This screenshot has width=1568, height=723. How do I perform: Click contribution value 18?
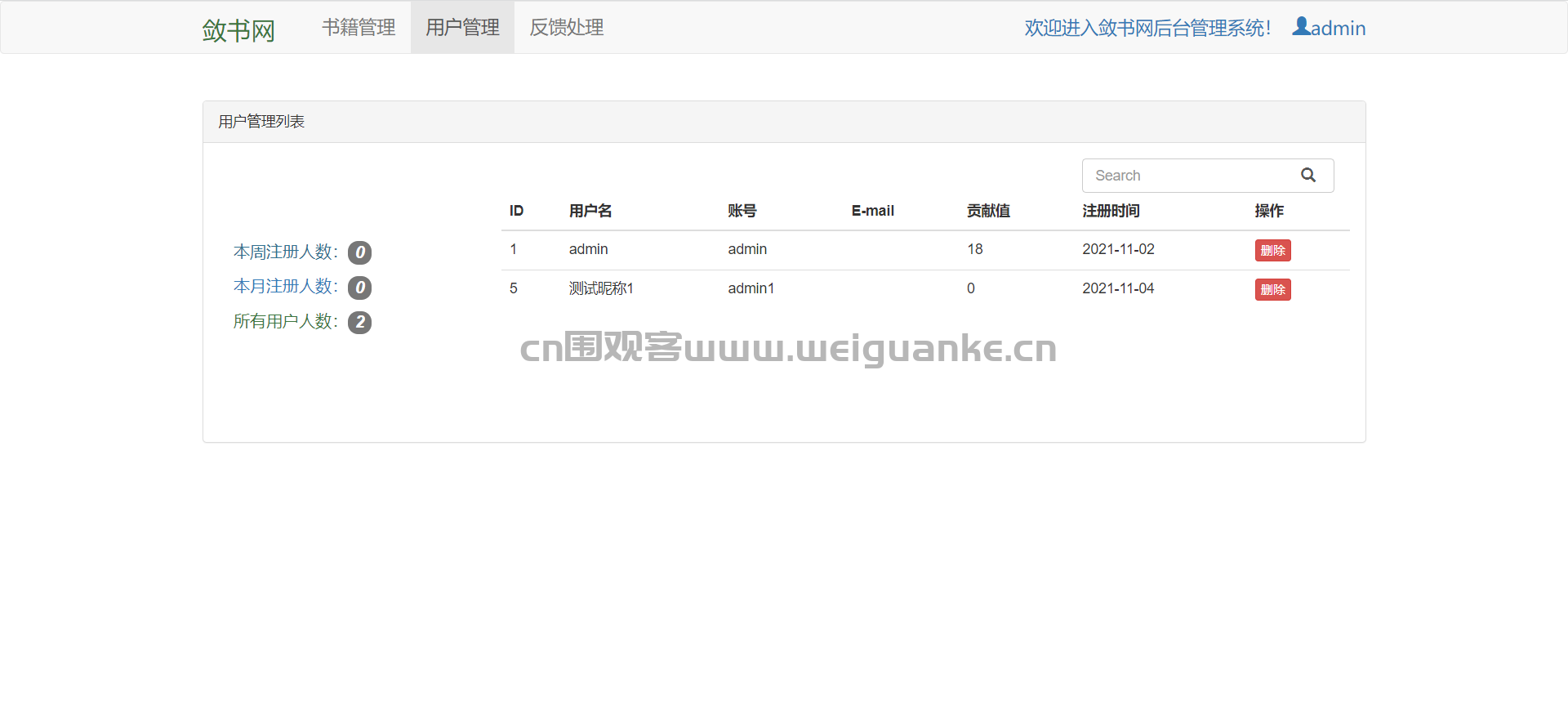[x=974, y=249]
